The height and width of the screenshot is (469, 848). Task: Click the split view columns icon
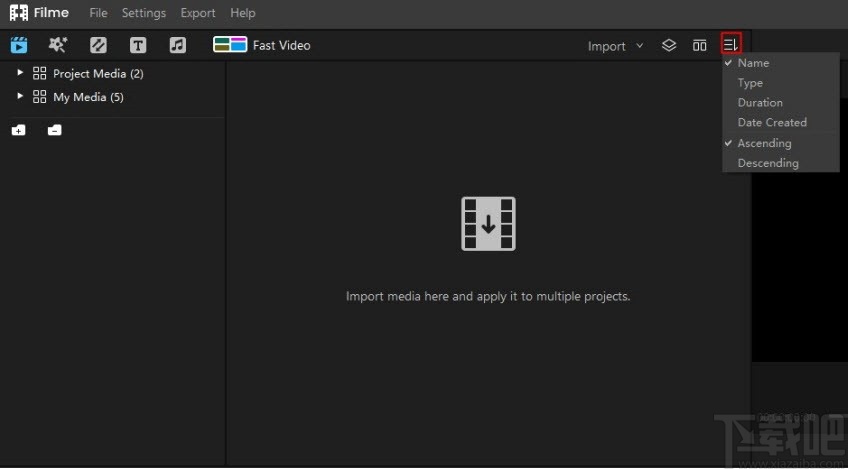coord(699,45)
